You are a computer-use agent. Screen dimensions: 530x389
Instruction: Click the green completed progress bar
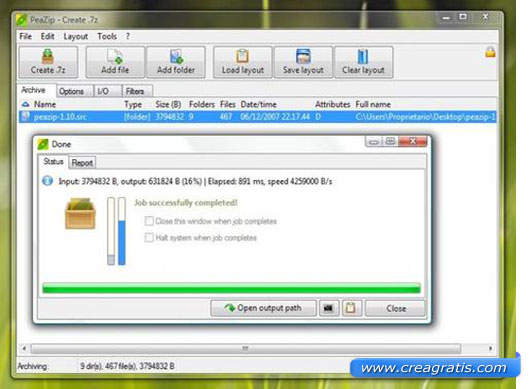coord(232,288)
